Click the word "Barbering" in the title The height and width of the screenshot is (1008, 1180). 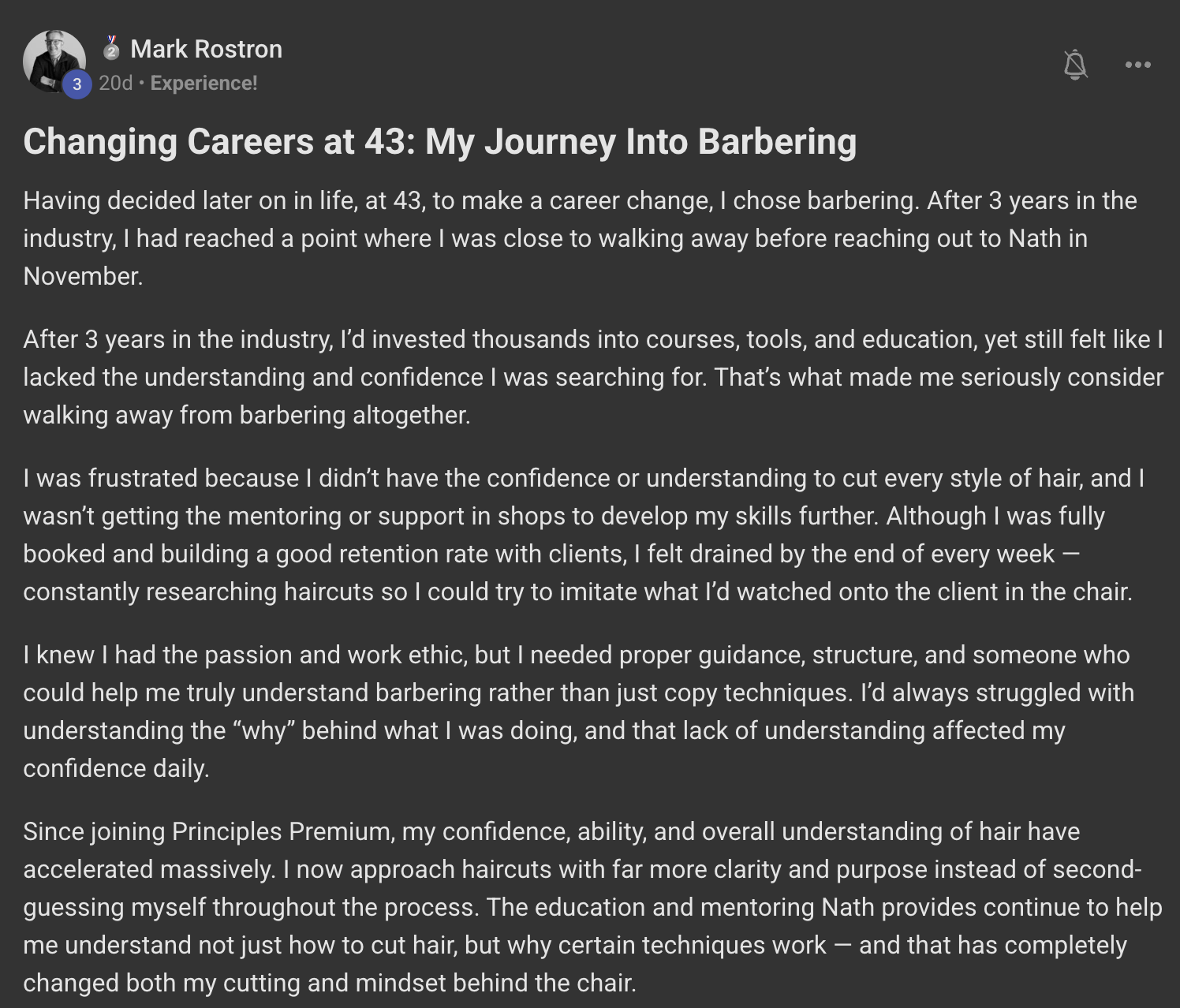tap(777, 142)
